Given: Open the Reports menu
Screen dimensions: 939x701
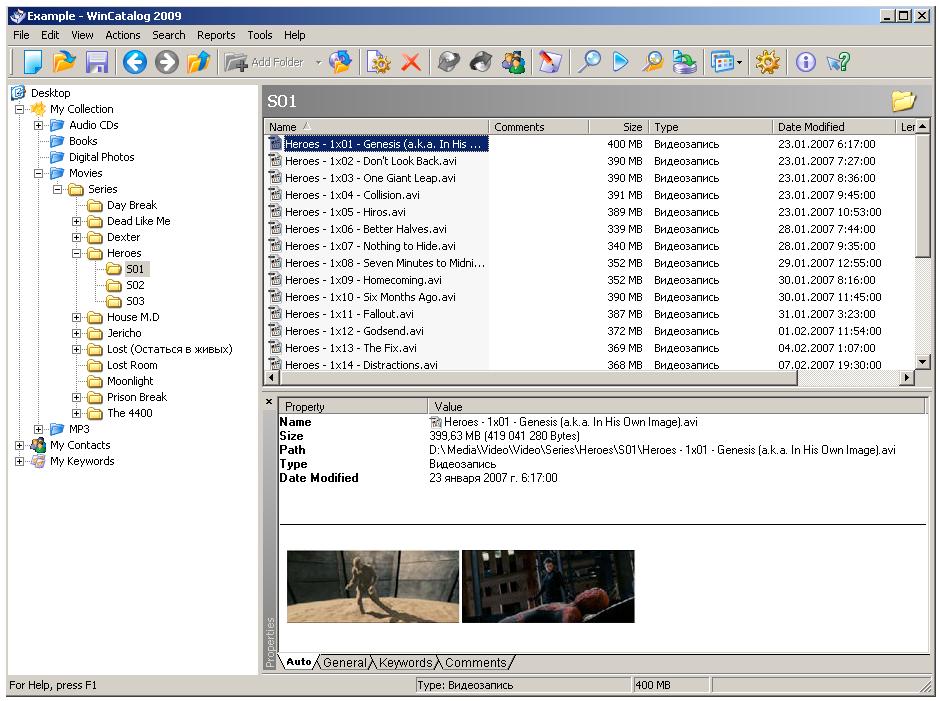Looking at the screenshot, I should coord(216,35).
